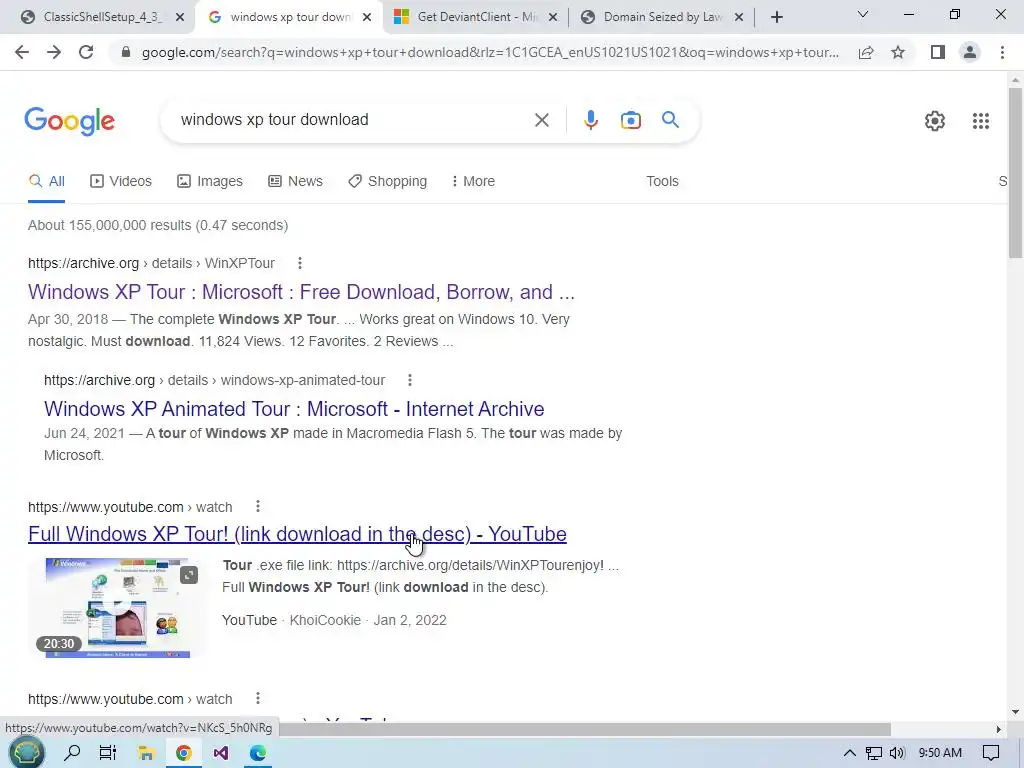This screenshot has height=768, width=1024.
Task: Open Visual Studio from the taskbar
Action: [221, 753]
